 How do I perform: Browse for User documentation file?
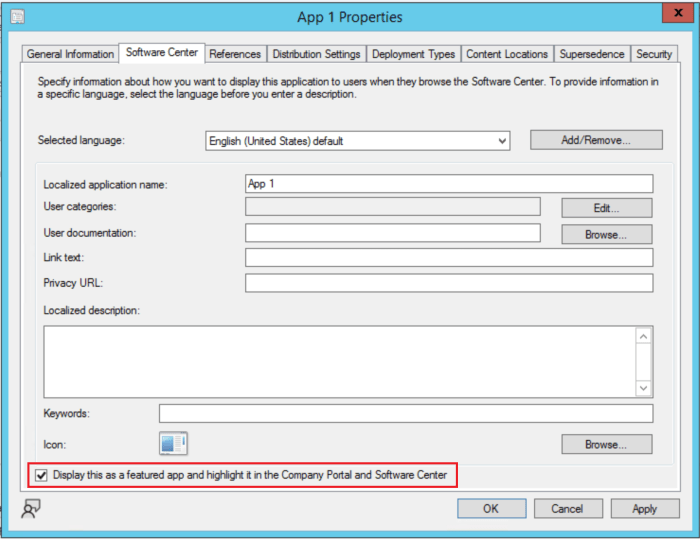tap(606, 235)
